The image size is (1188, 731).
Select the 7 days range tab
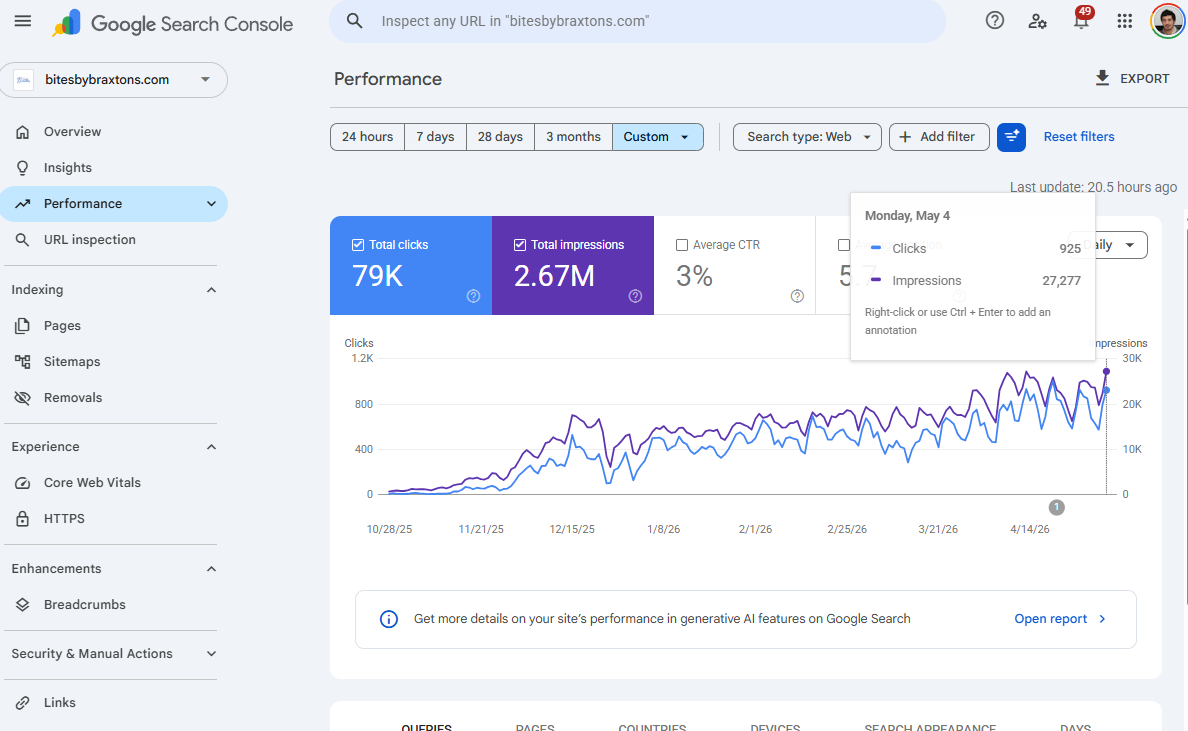(436, 137)
